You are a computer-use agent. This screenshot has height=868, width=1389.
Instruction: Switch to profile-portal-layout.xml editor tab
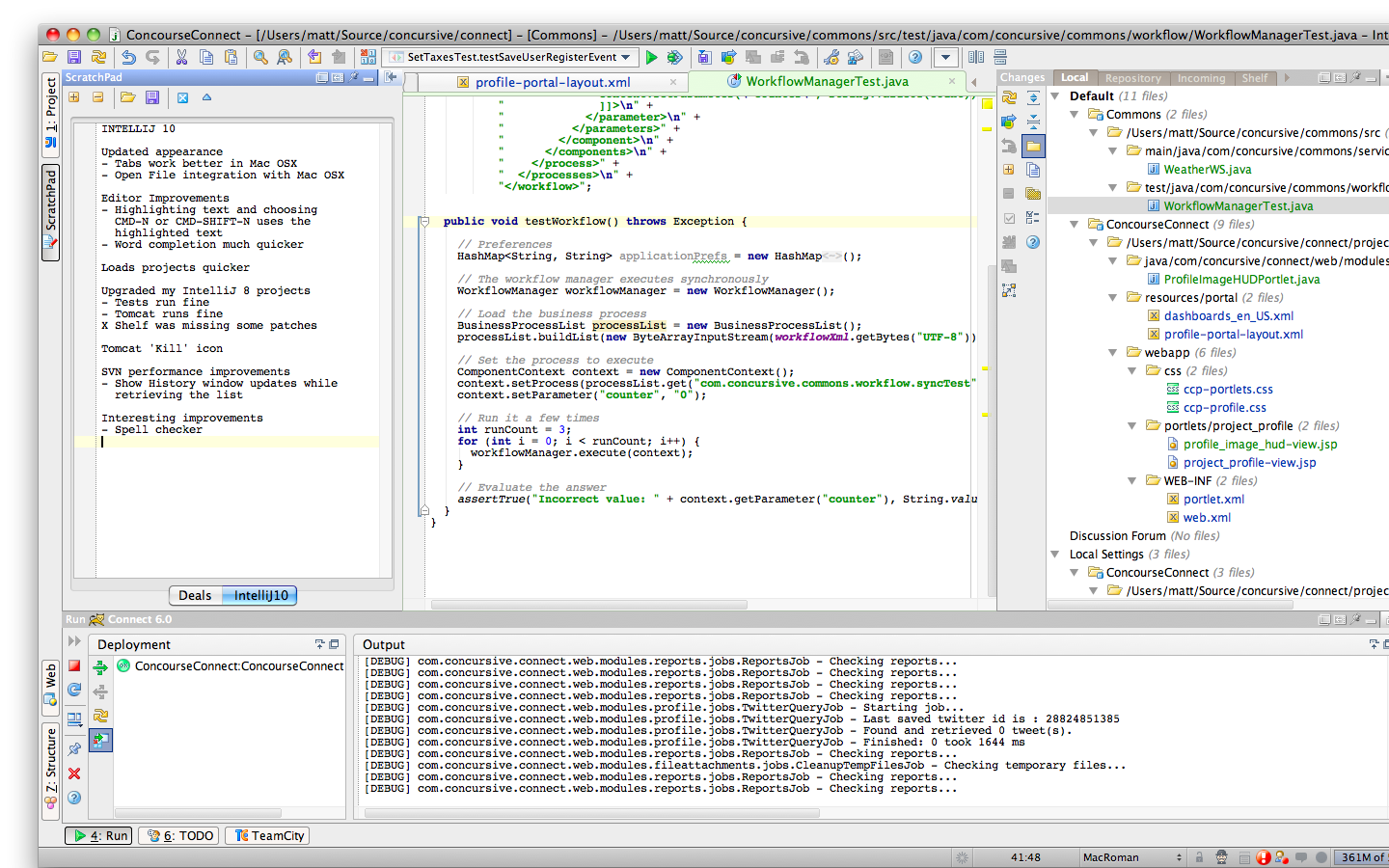[x=553, y=83]
